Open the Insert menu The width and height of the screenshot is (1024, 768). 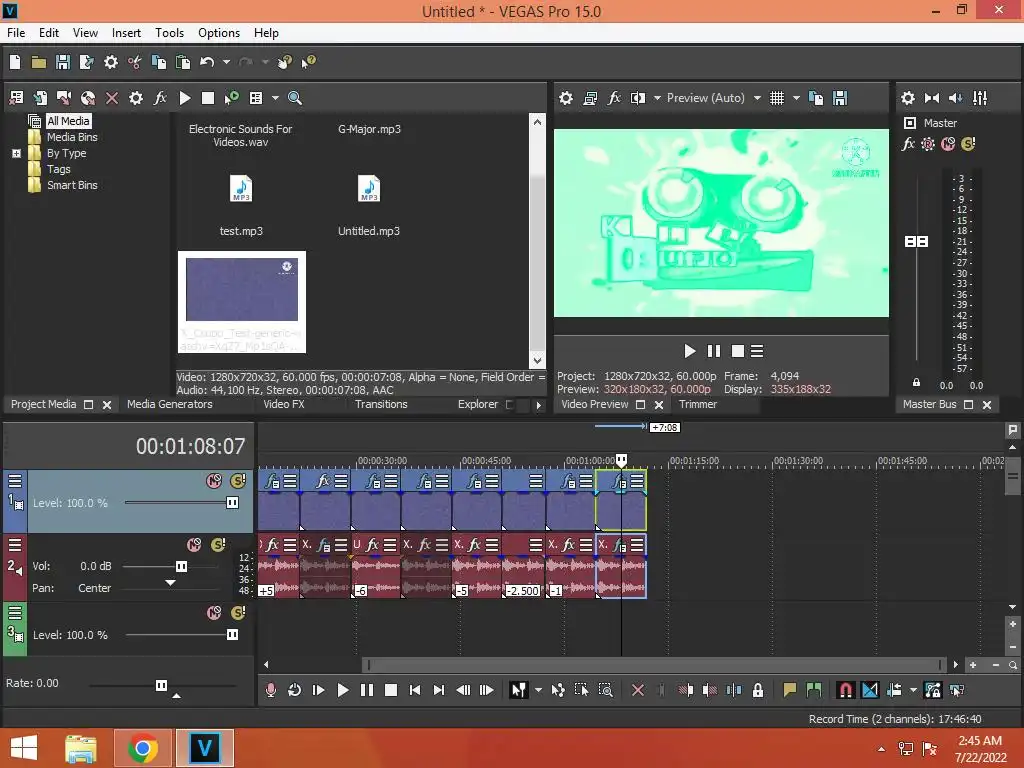pos(126,33)
